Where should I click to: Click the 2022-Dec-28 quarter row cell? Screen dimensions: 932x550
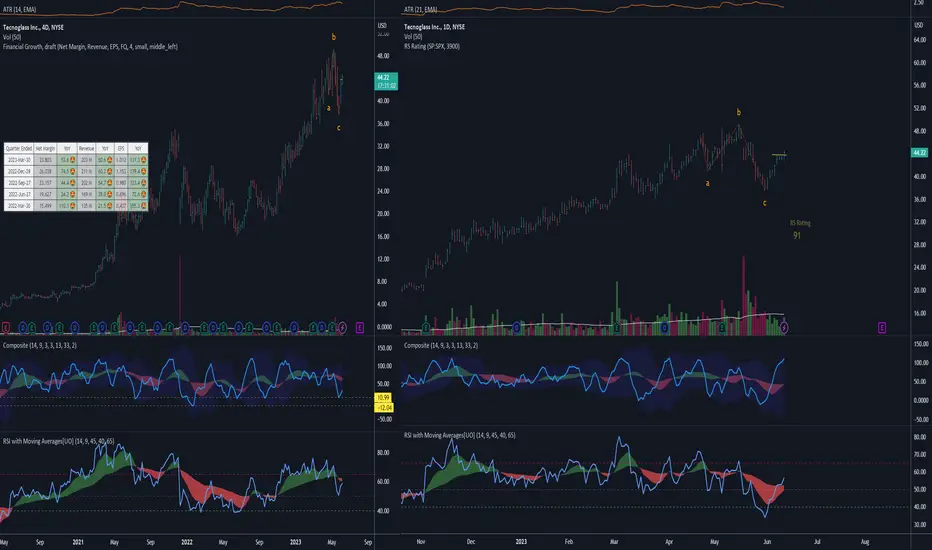(x=18, y=171)
